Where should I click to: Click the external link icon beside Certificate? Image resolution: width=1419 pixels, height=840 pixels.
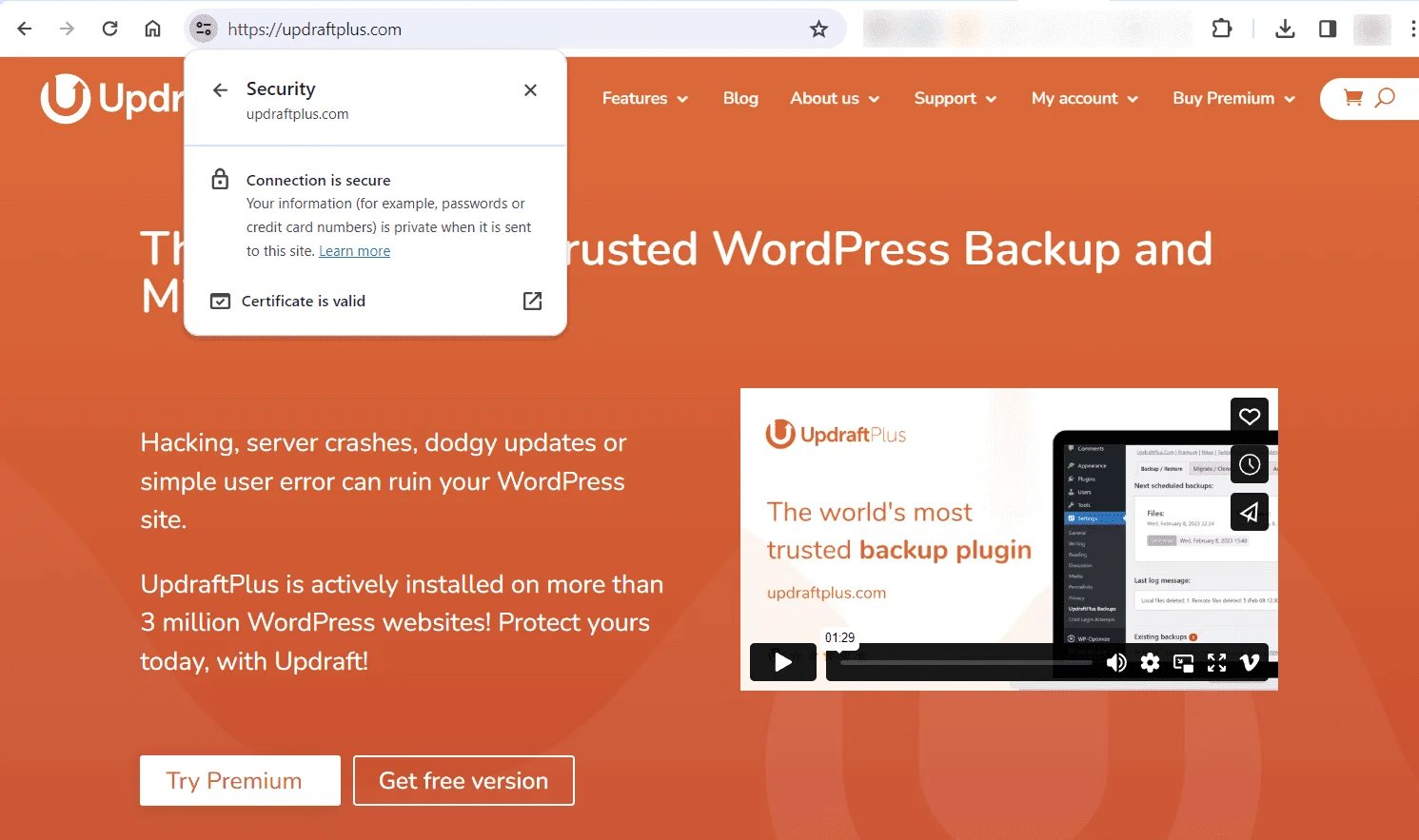tap(533, 301)
